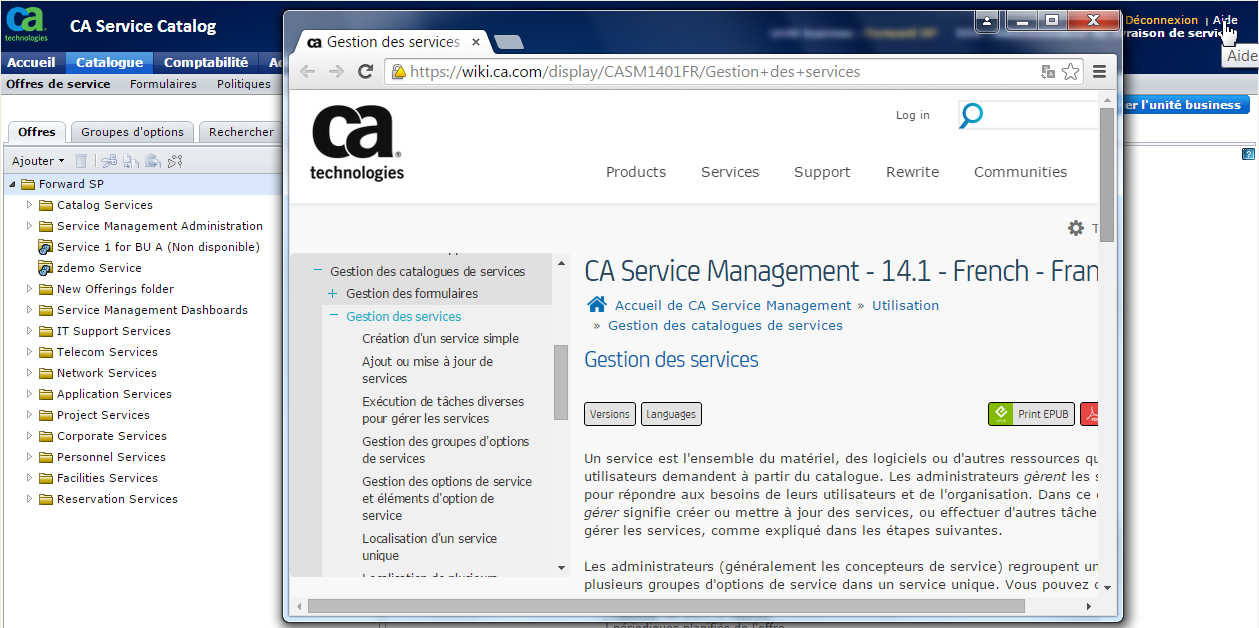The height and width of the screenshot is (628, 1259).
Task: Open Utilisation breadcrumb link
Action: [905, 305]
